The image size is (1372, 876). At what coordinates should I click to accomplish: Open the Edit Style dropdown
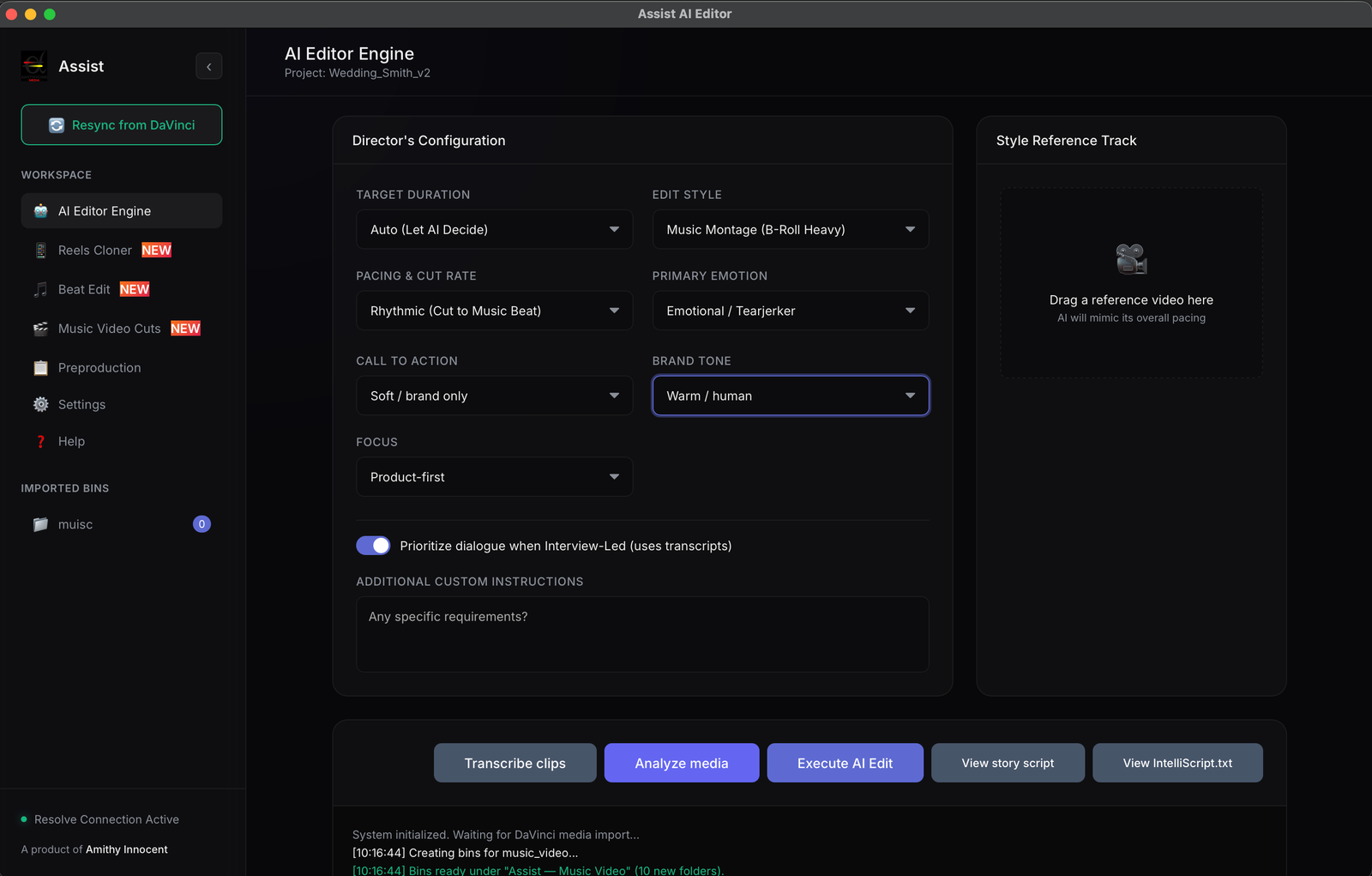coord(790,229)
